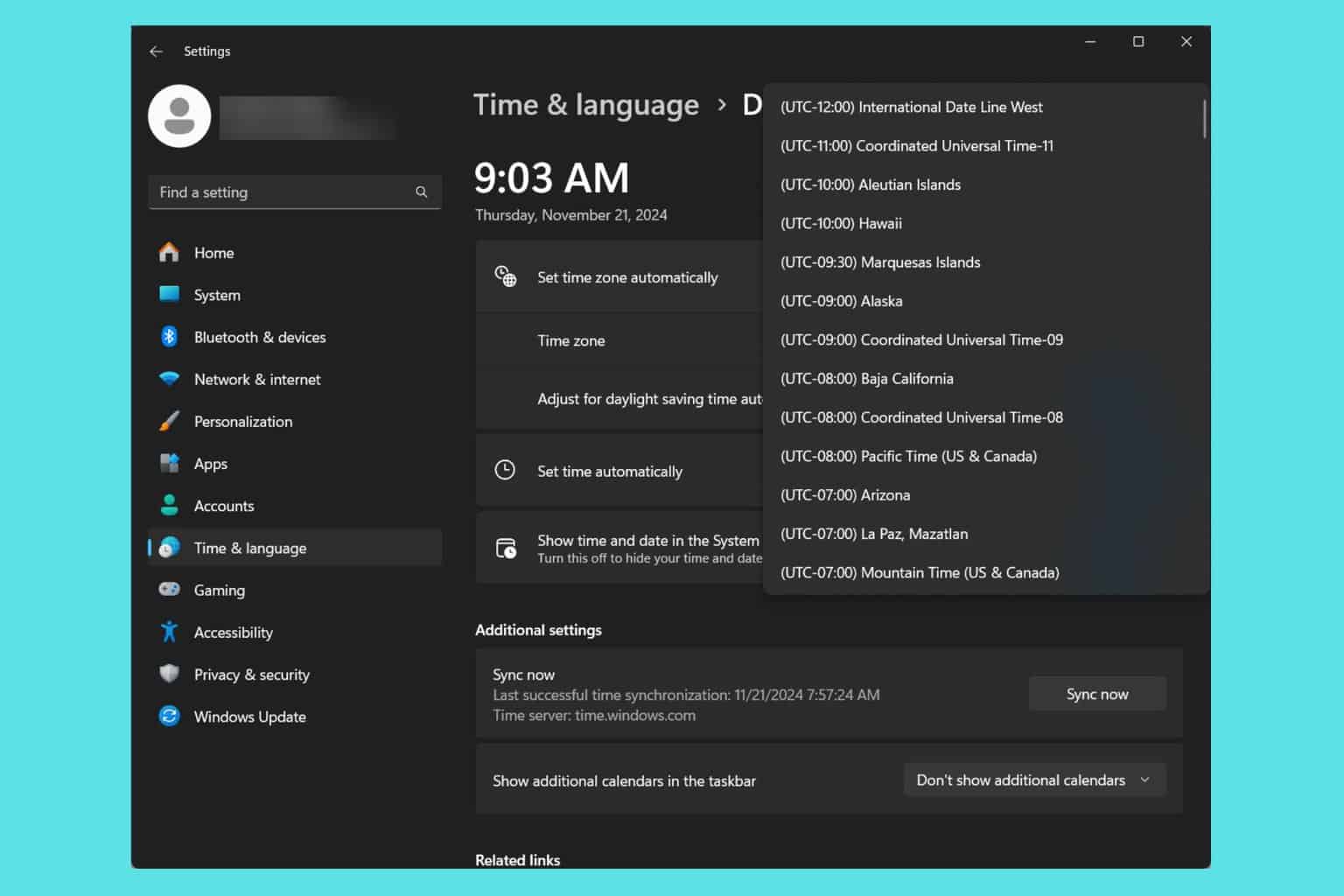Choose Coordinated Universal Time-11 option
This screenshot has height=896, width=1344.
pyautogui.click(x=986, y=146)
